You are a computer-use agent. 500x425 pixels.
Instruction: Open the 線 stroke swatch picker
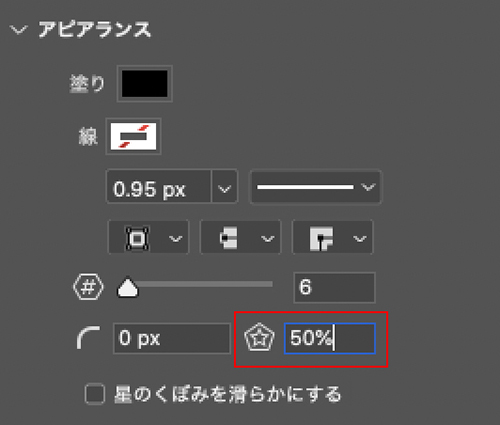point(133,136)
